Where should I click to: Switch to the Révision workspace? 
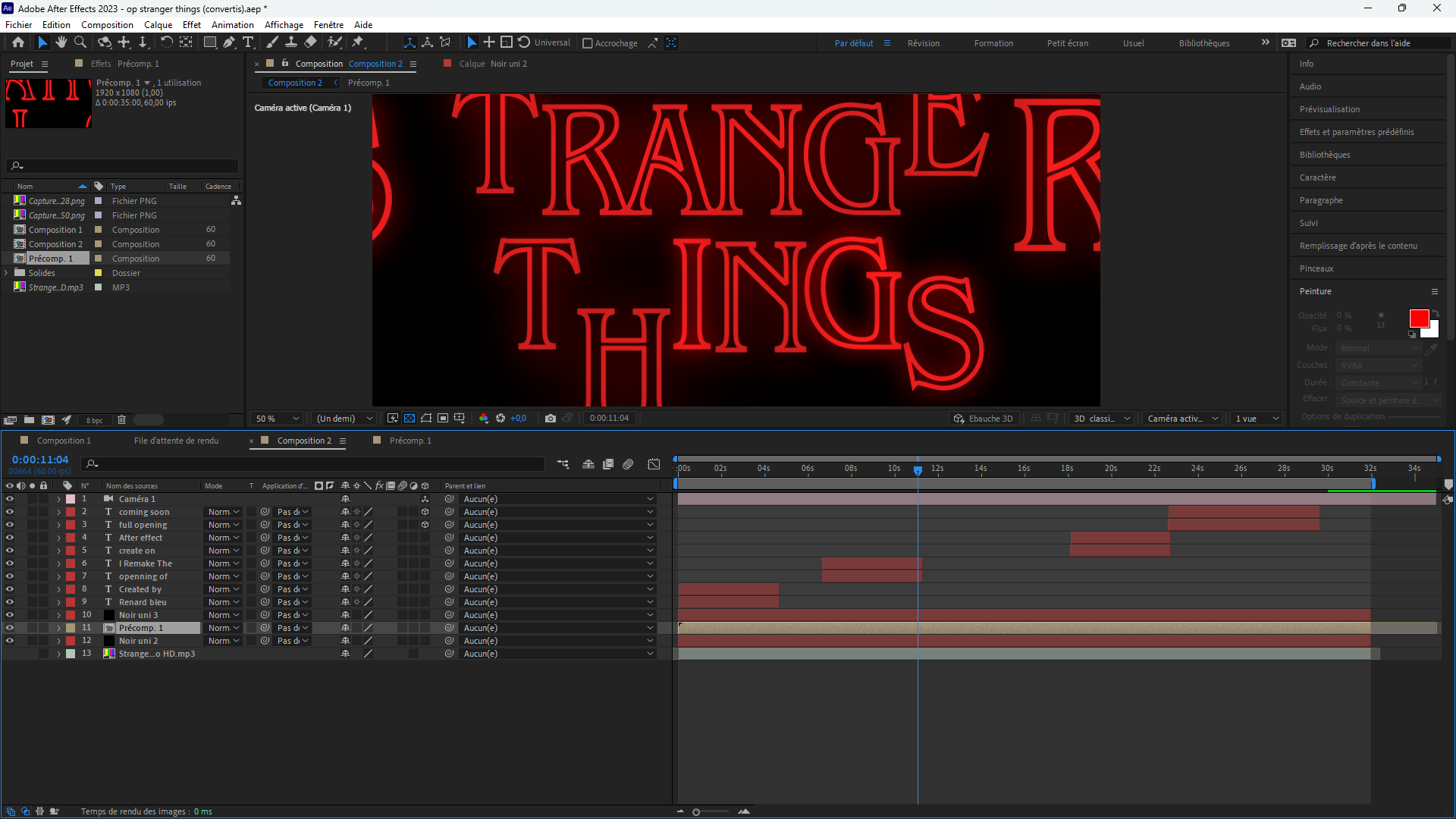[923, 43]
